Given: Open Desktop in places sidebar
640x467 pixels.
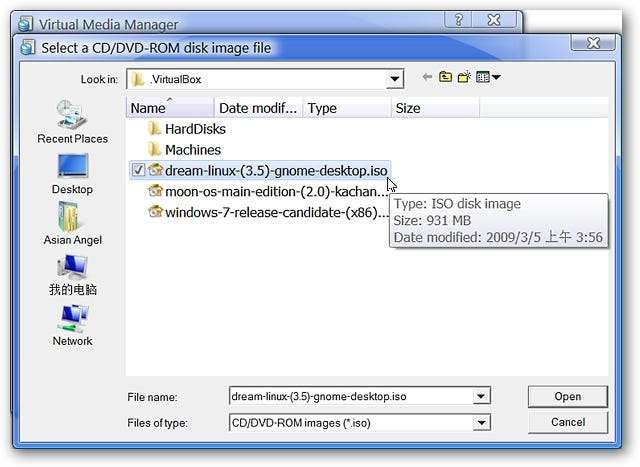Looking at the screenshot, I should [72, 174].
